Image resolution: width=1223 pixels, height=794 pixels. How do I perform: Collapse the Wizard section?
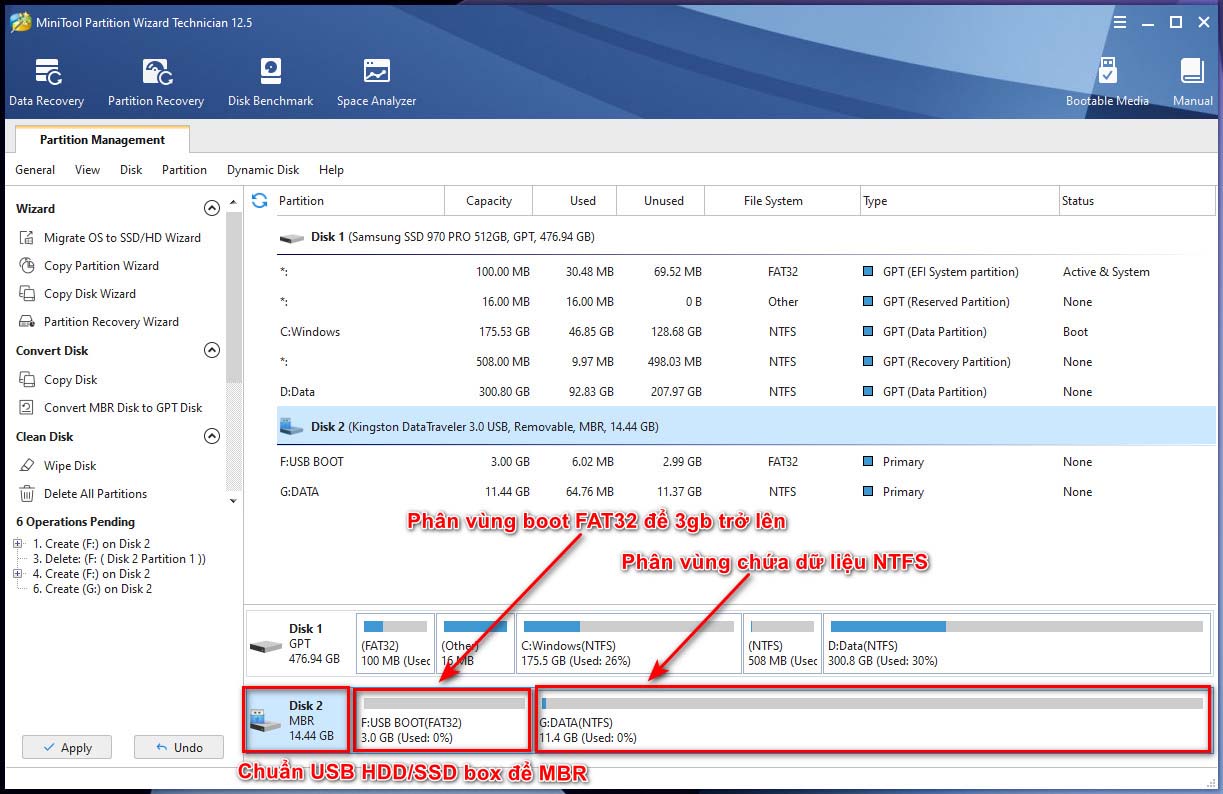pos(211,209)
